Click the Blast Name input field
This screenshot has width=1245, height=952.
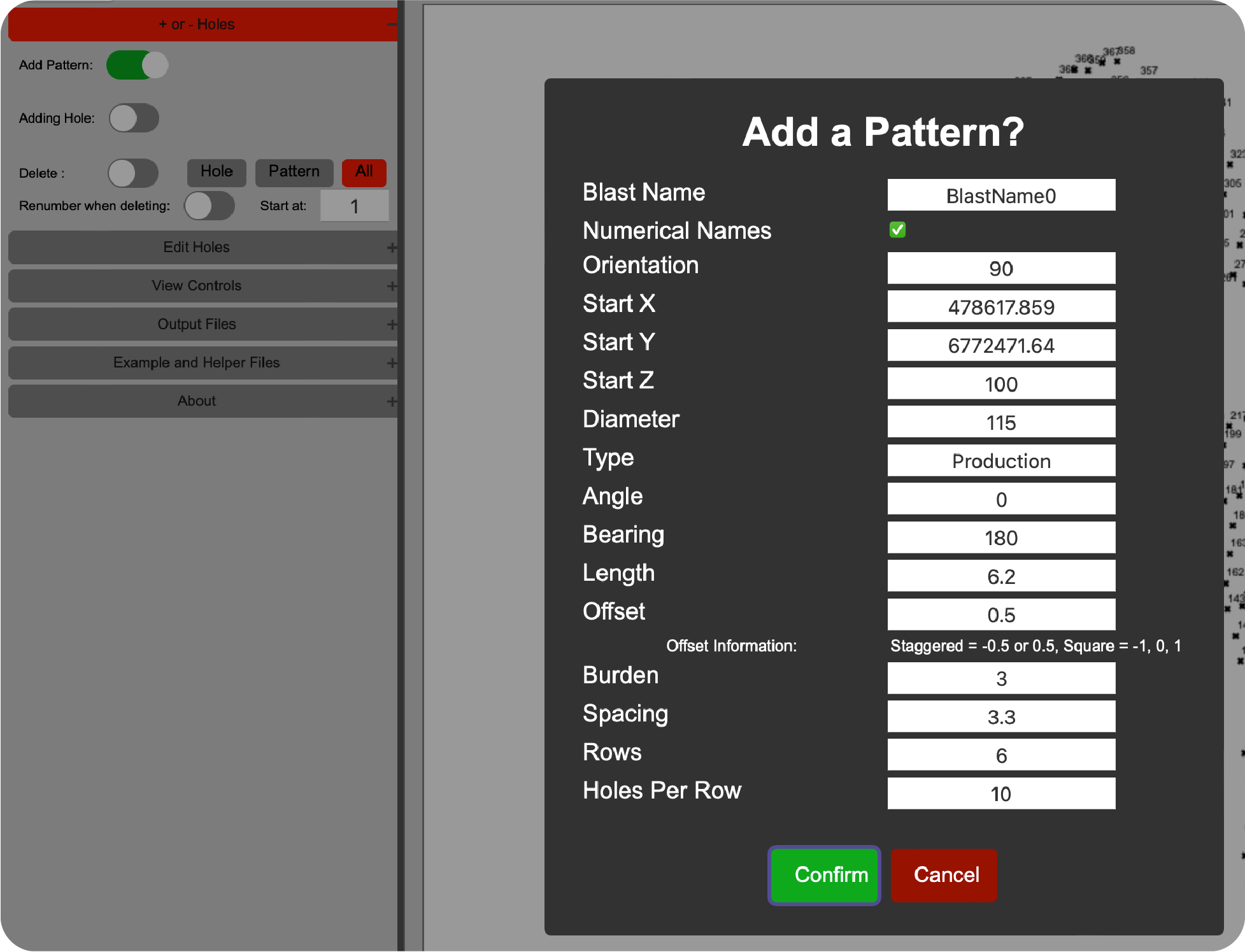point(1001,195)
